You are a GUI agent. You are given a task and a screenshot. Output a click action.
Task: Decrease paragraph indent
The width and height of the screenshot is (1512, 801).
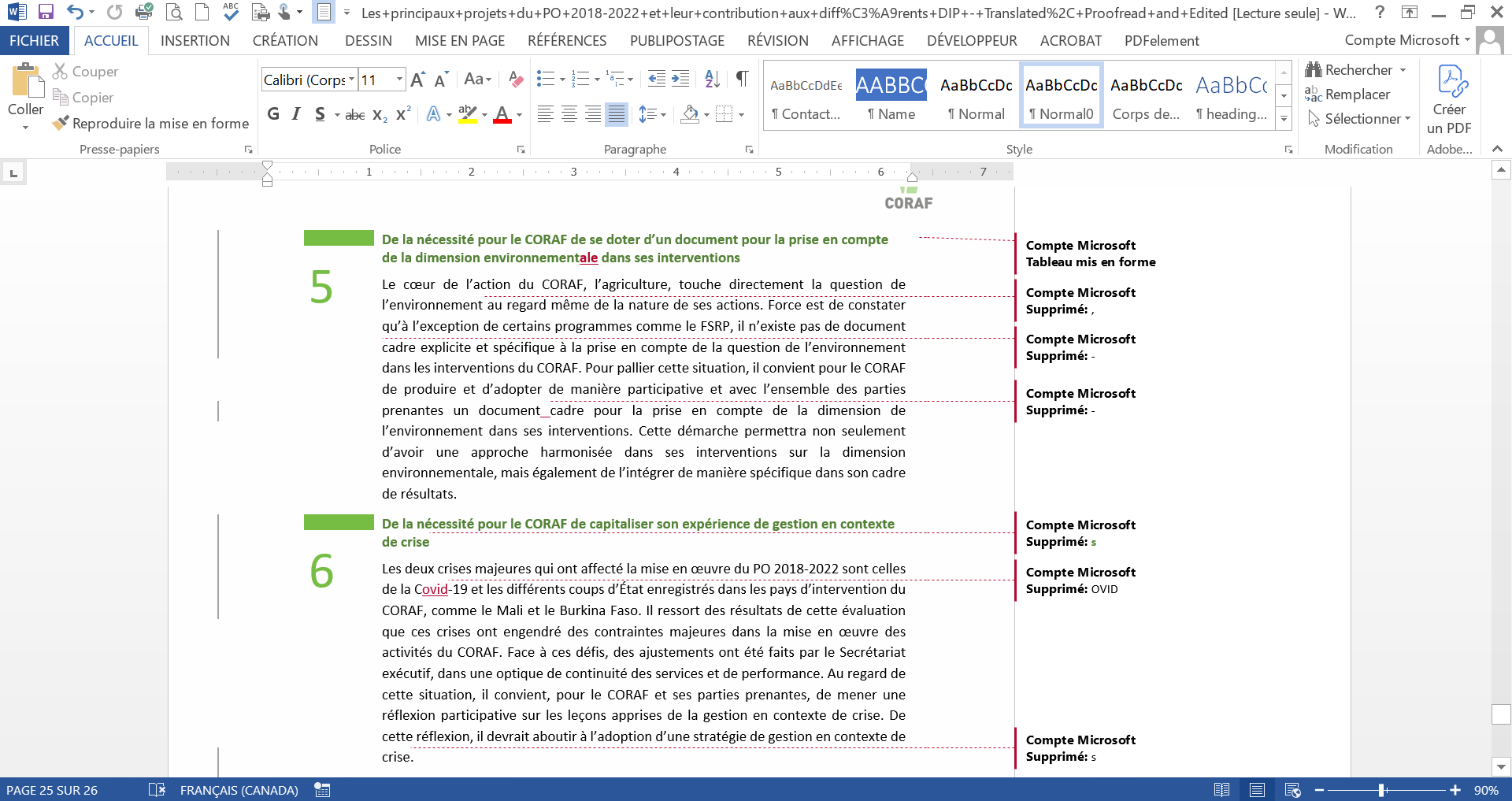pyautogui.click(x=656, y=79)
